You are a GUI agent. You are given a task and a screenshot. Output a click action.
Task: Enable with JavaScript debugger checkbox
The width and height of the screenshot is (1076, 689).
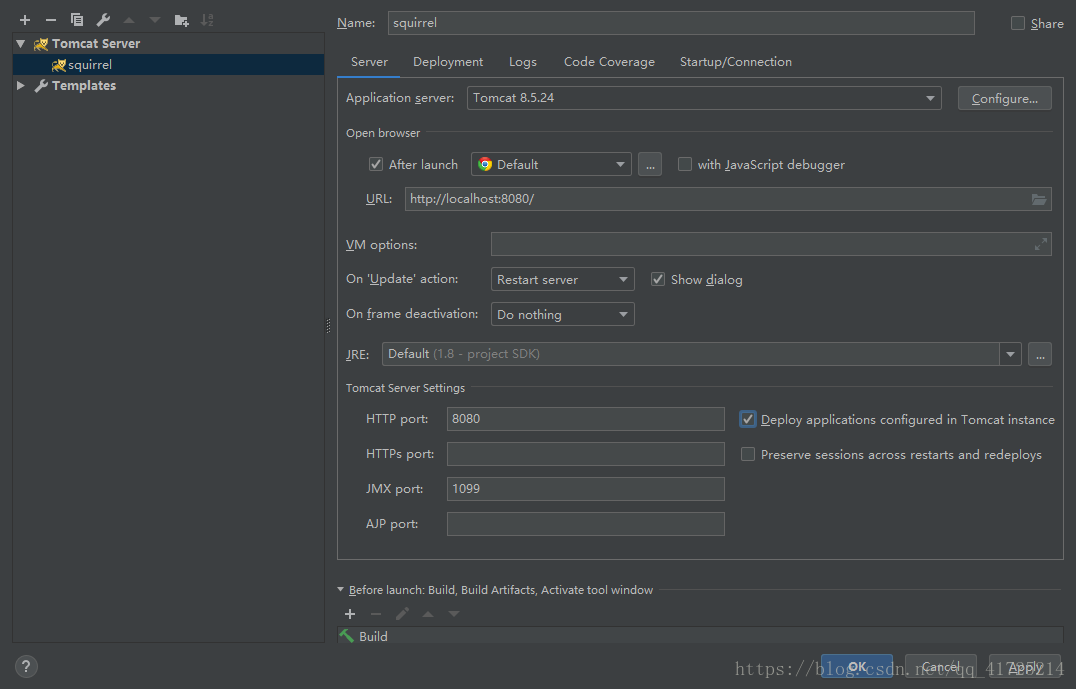pyautogui.click(x=684, y=164)
